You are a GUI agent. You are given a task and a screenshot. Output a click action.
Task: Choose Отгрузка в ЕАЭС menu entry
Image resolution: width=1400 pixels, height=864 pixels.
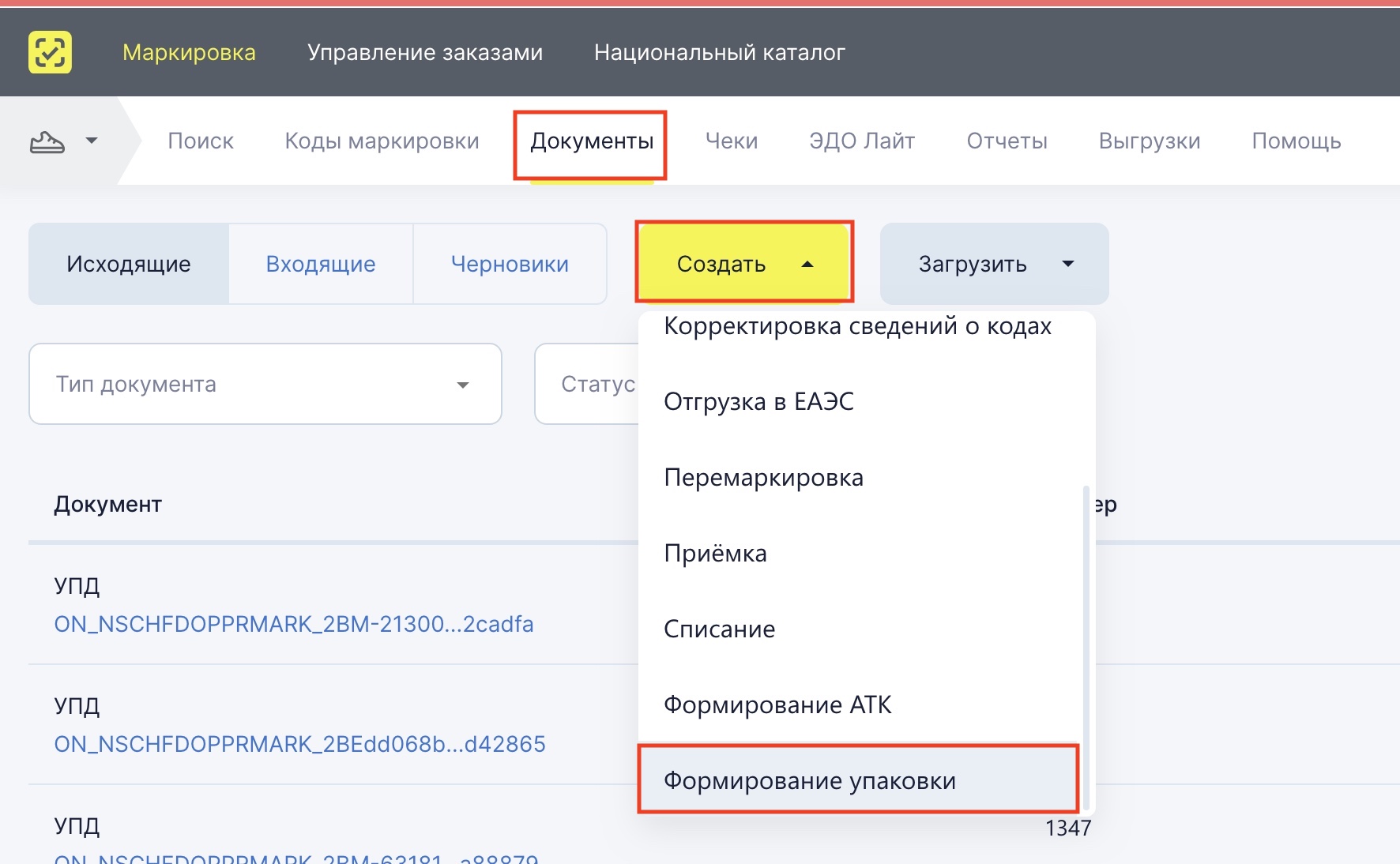[x=858, y=401]
